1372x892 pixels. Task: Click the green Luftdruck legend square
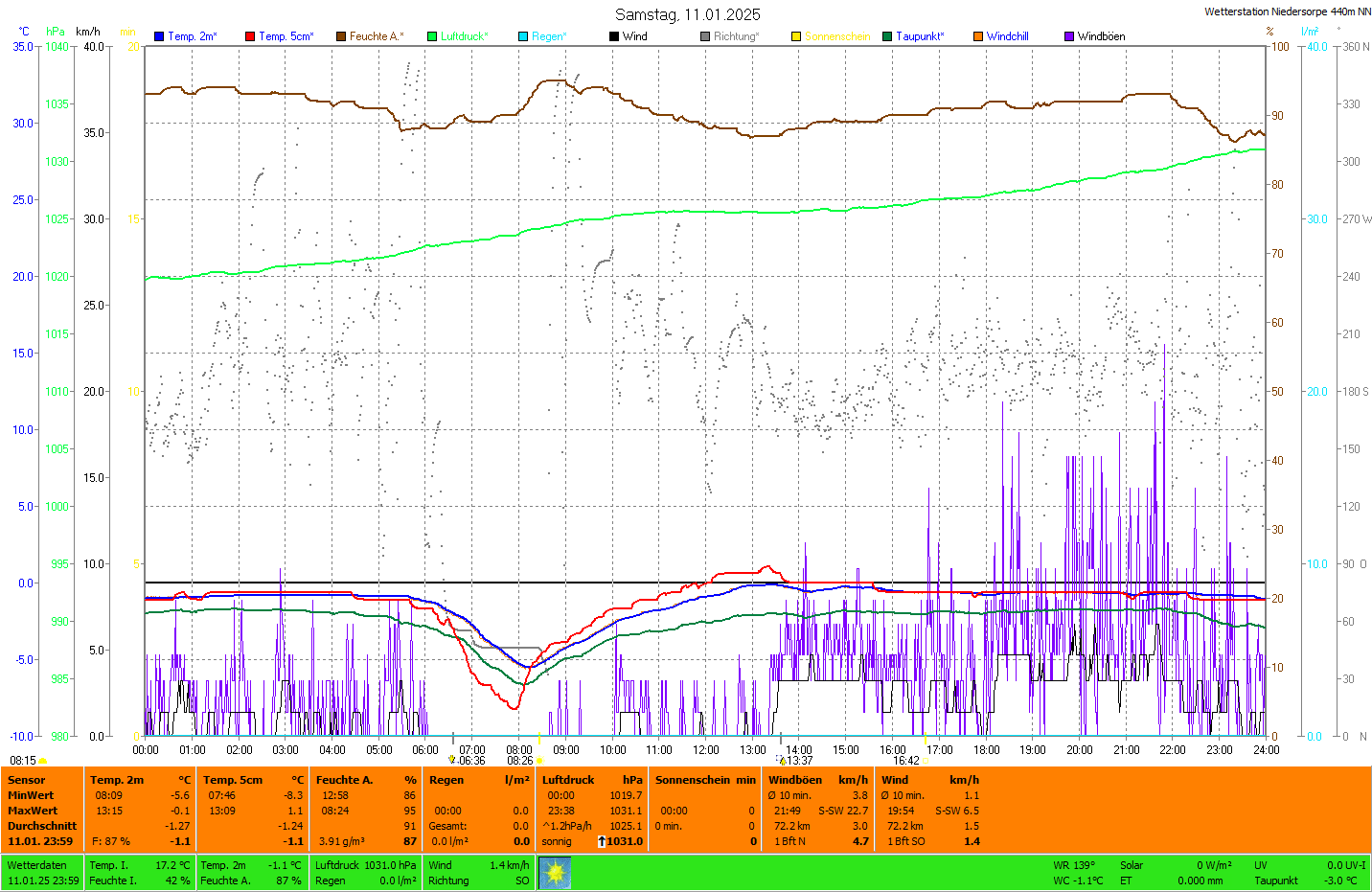(x=432, y=36)
